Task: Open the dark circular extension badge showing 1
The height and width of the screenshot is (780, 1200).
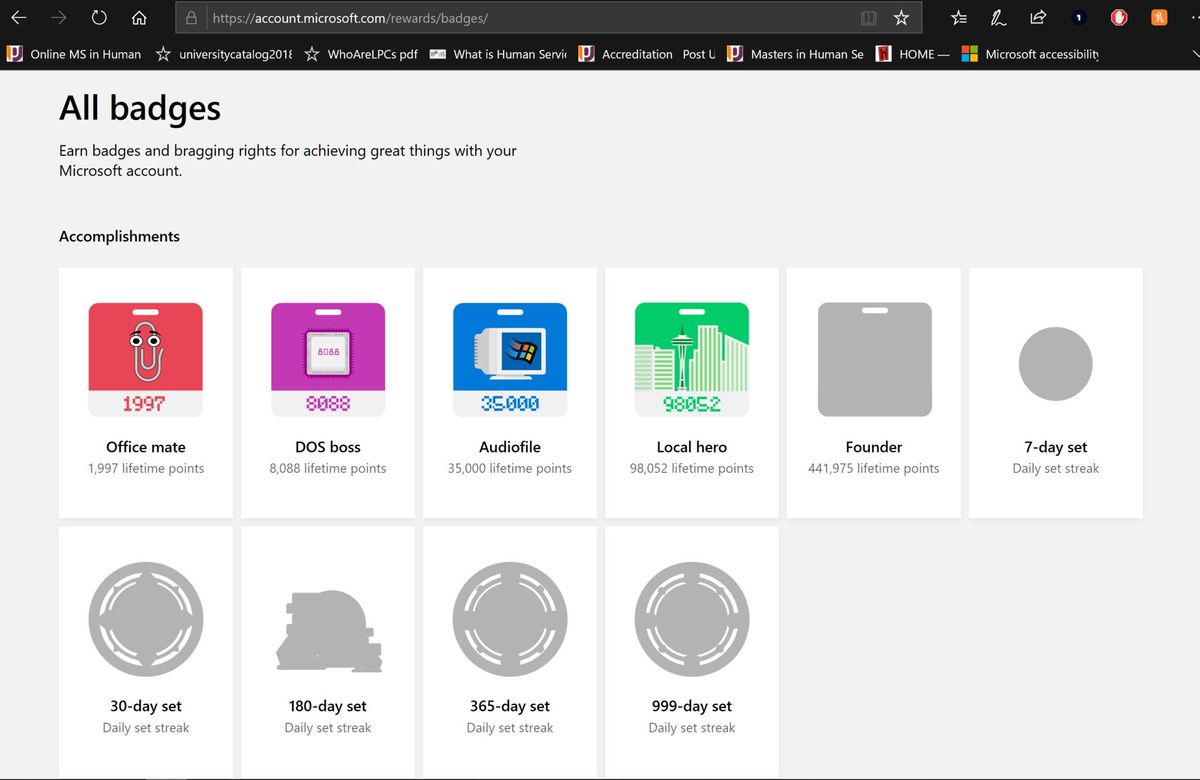Action: (1078, 18)
